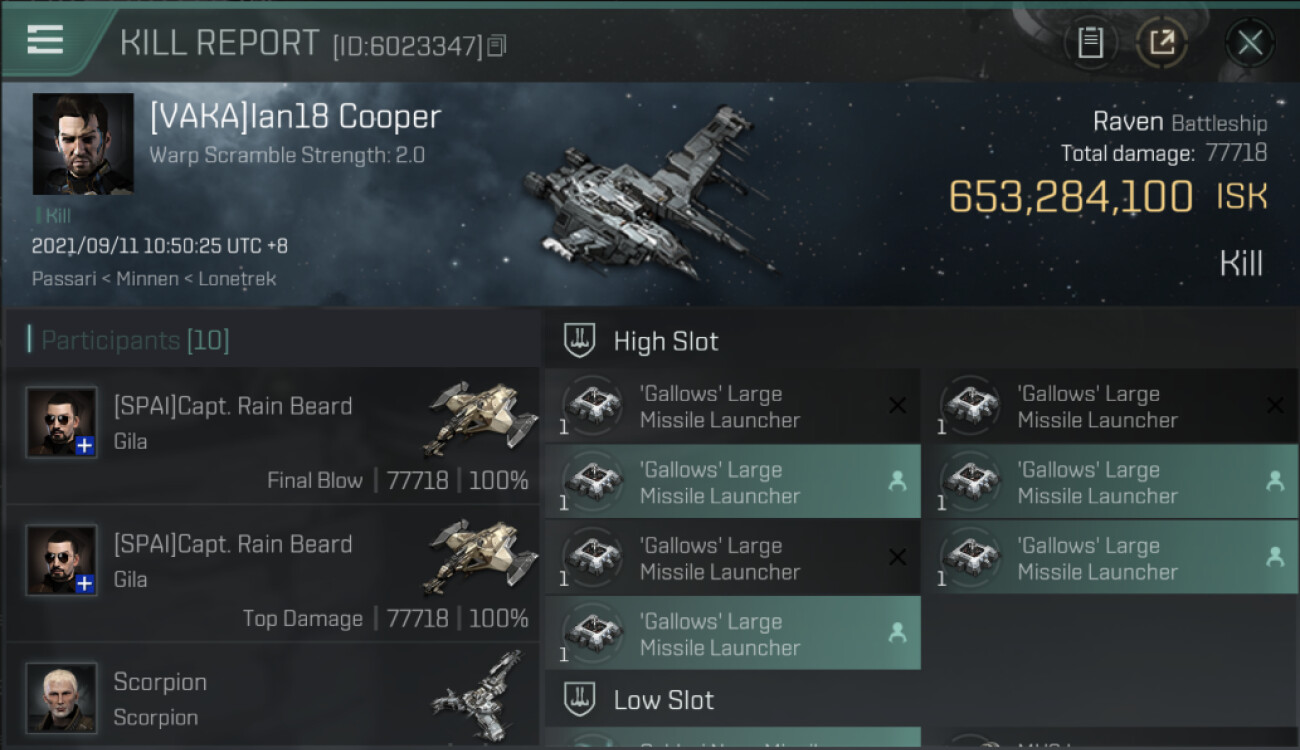
Task: Select dropped launcher in second row right
Action: click(x=1110, y=482)
